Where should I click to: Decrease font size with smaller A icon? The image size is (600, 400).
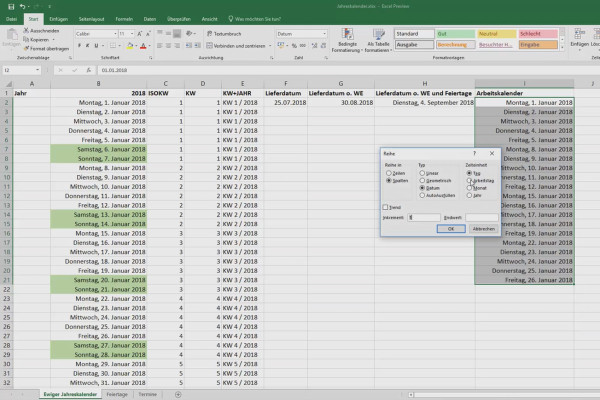[x=148, y=34]
